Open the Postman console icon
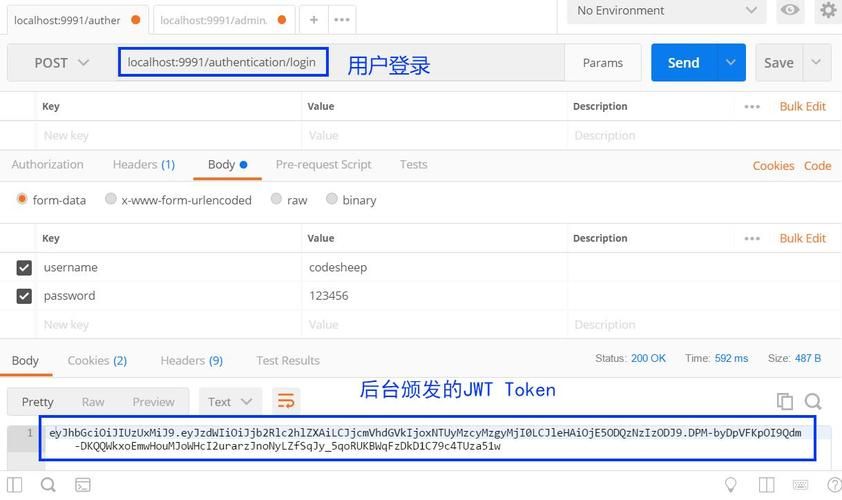842x500 pixels. [x=83, y=485]
